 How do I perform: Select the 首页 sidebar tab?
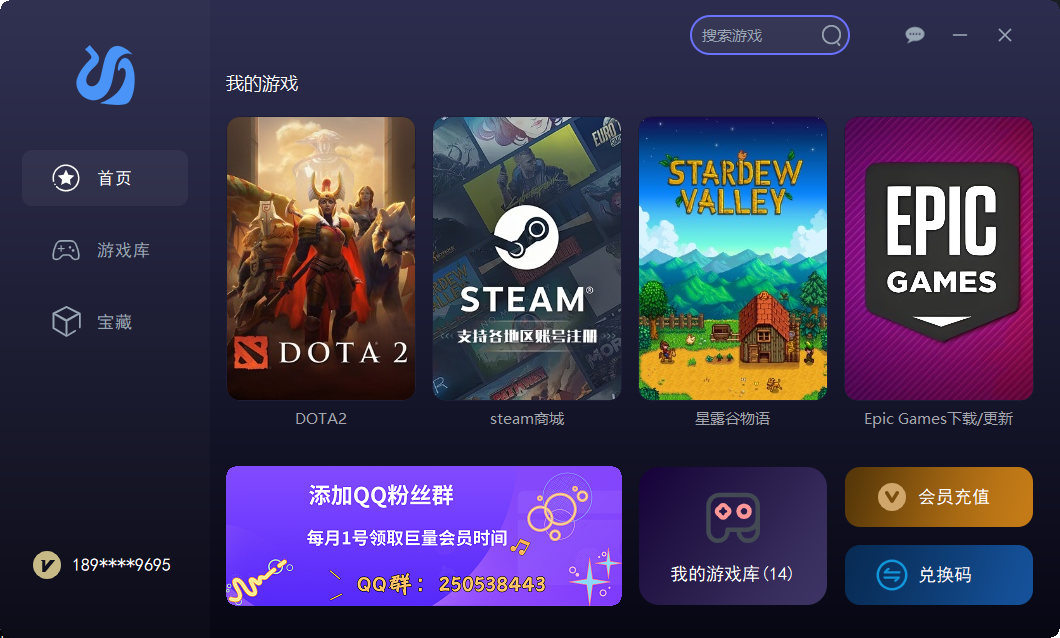click(x=105, y=178)
